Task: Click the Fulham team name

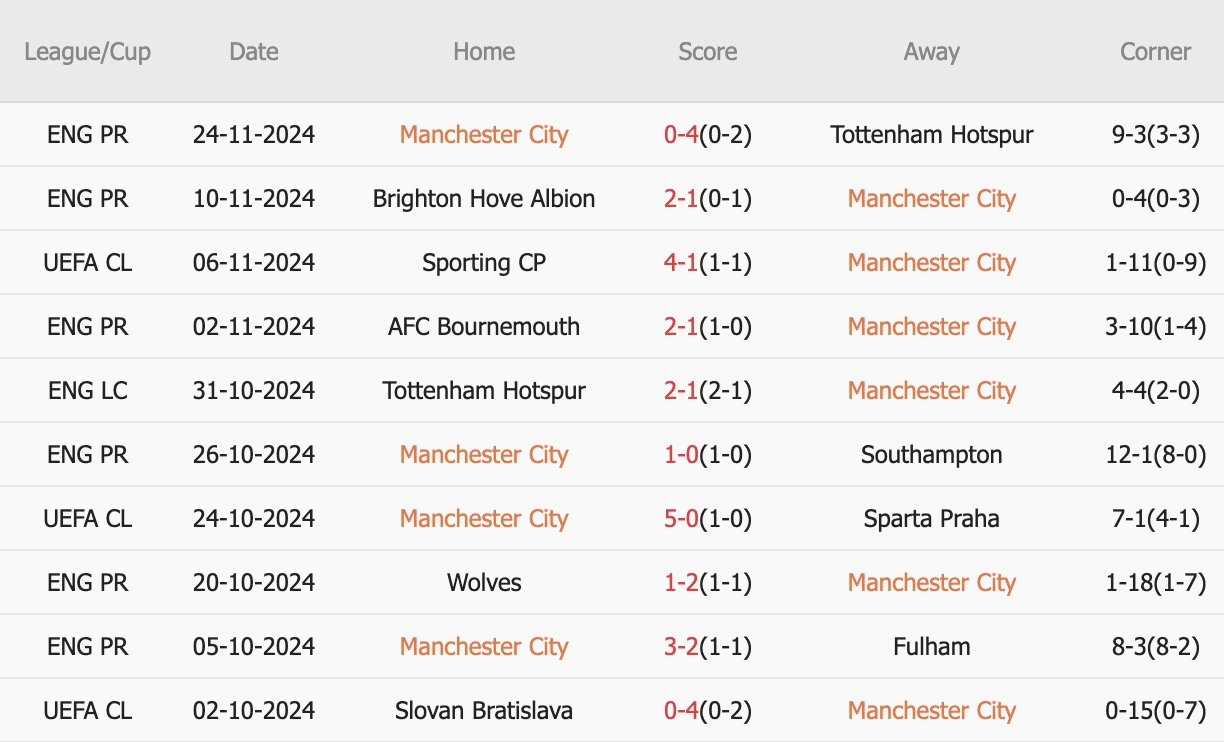Action: pos(931,647)
